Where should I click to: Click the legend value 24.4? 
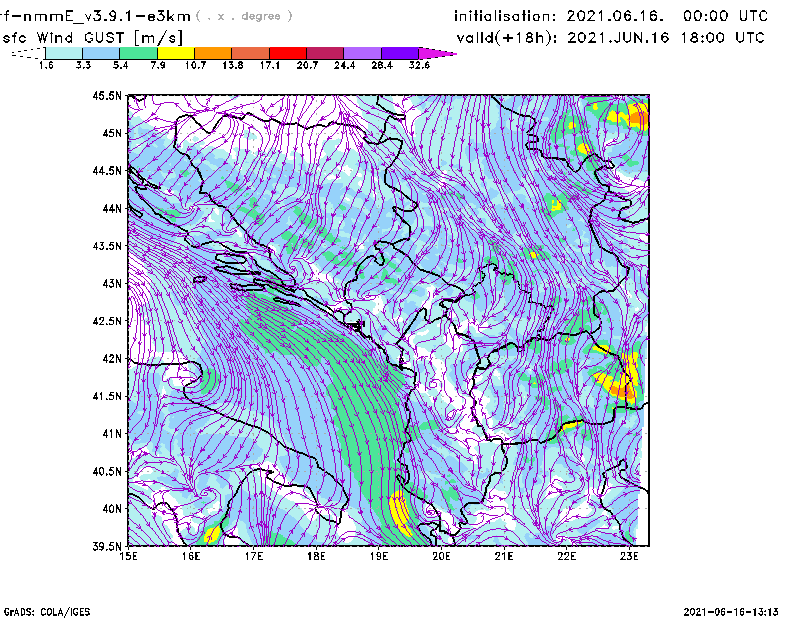pyautogui.click(x=344, y=65)
